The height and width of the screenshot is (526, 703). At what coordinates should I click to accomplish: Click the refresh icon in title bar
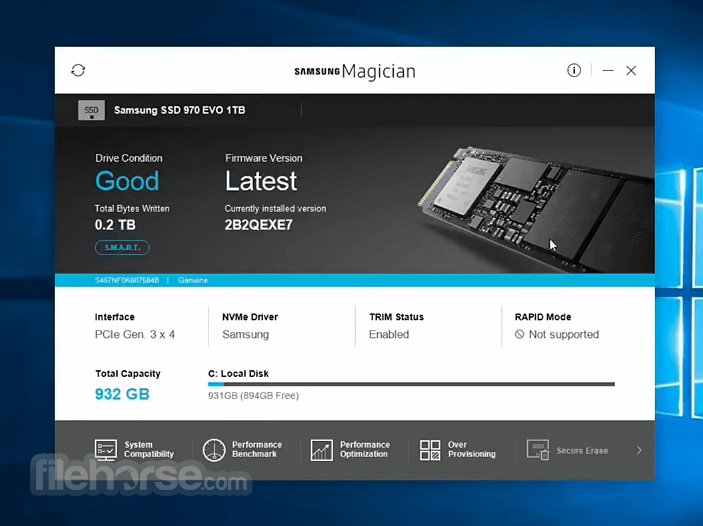[78, 70]
